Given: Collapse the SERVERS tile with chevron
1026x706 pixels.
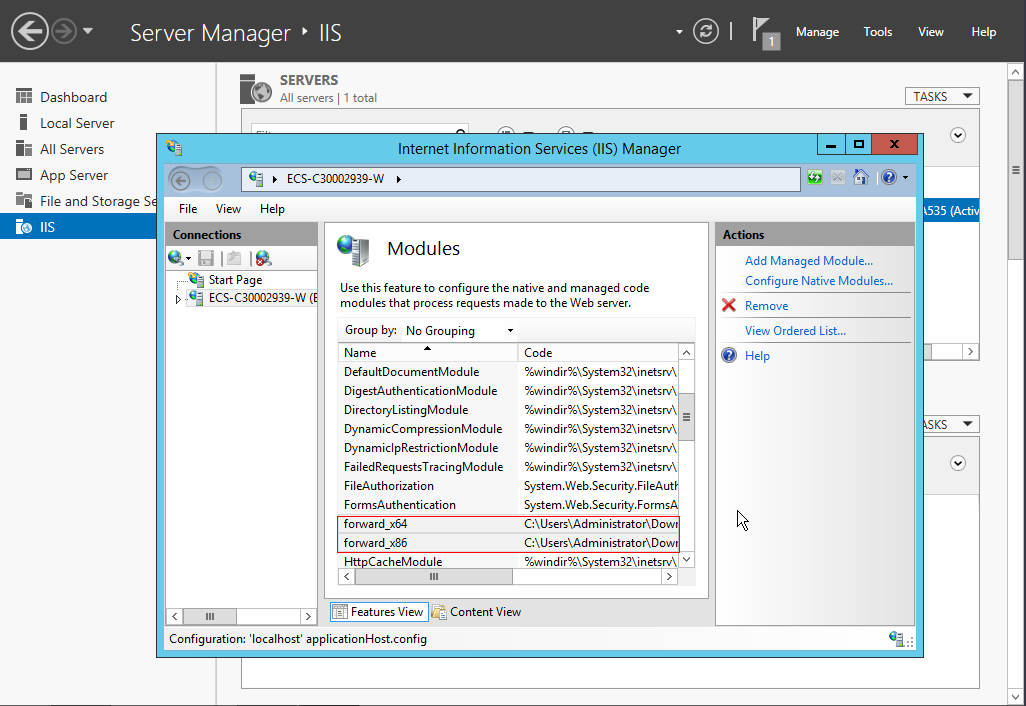Looking at the screenshot, I should [x=958, y=135].
